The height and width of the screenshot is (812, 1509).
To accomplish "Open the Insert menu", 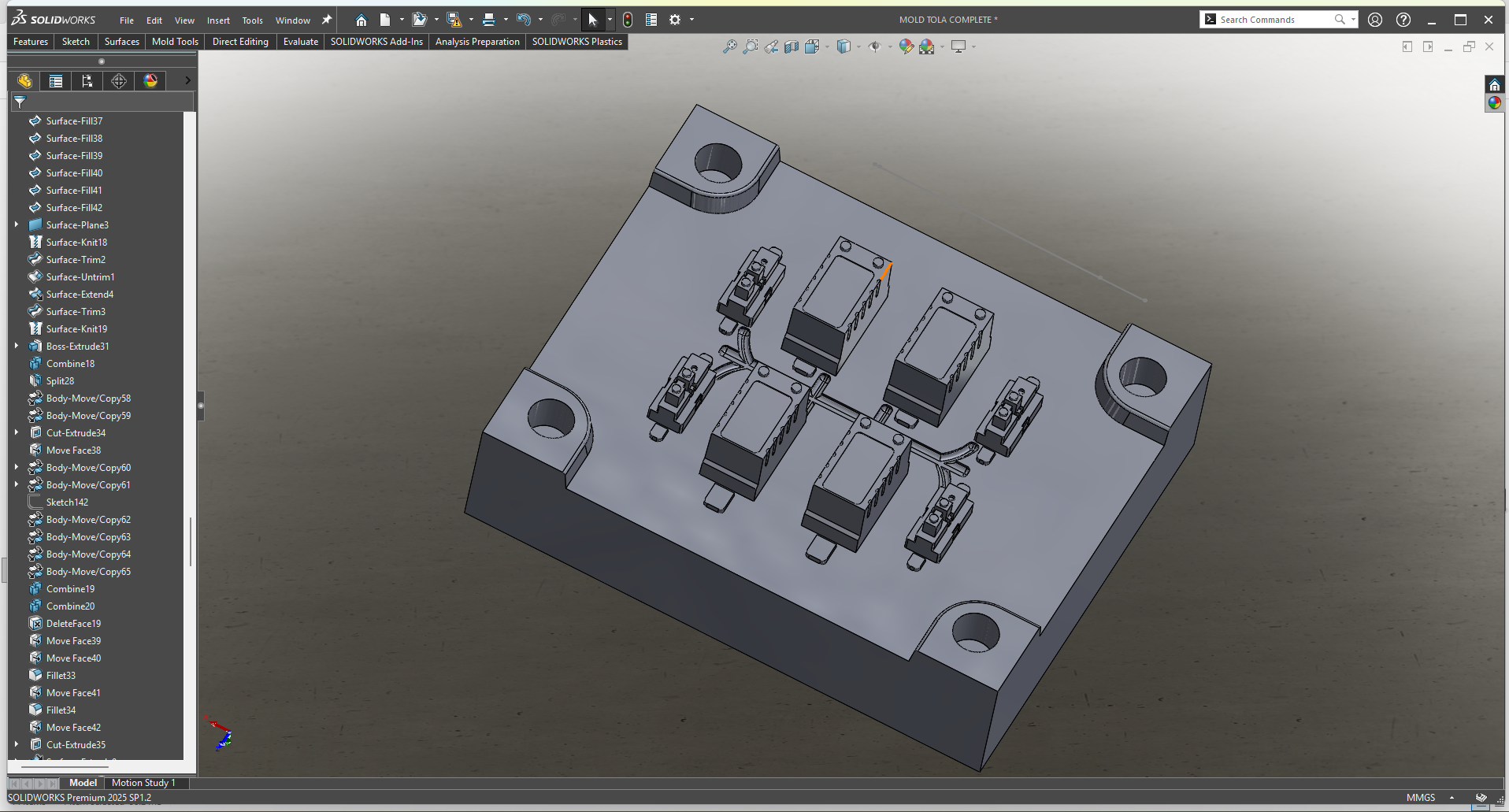I will [x=218, y=20].
